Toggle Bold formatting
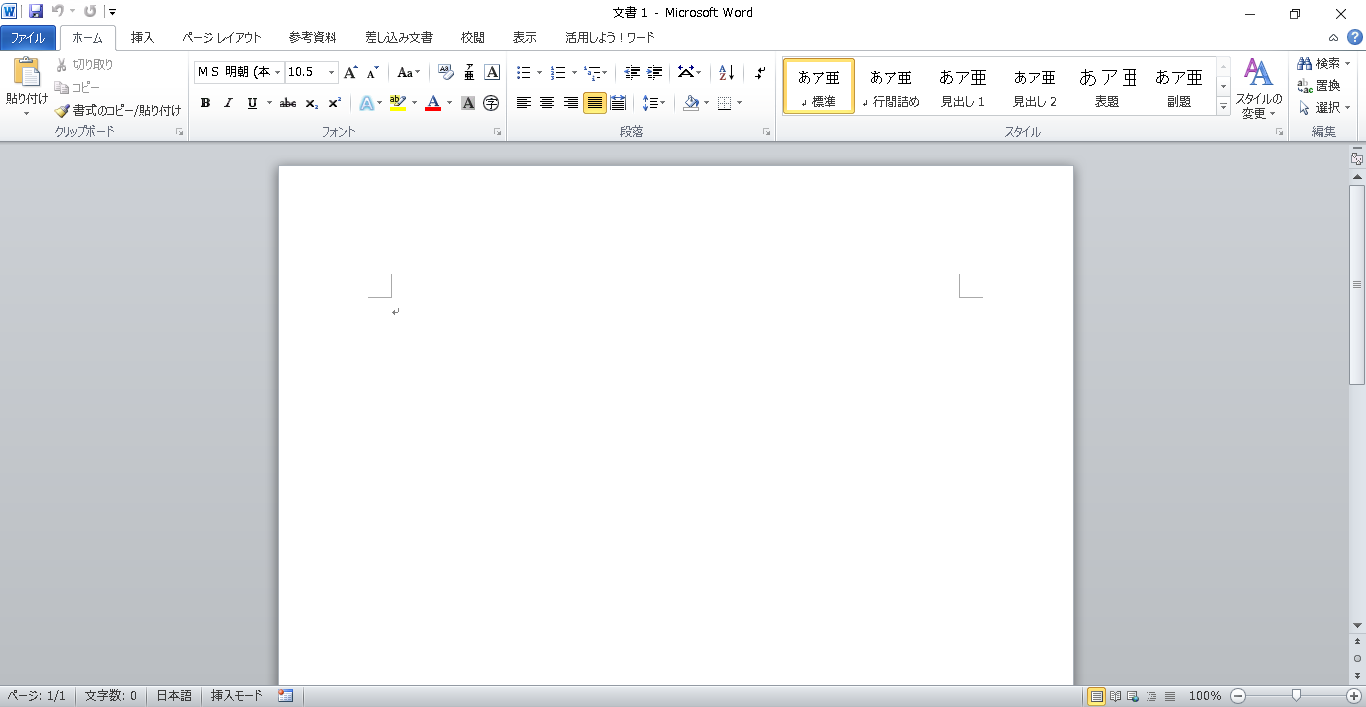 (205, 103)
